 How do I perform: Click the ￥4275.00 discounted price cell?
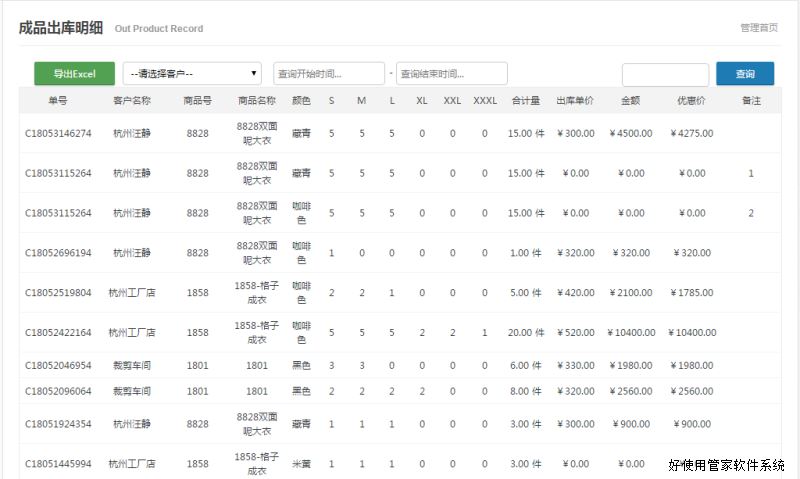691,133
